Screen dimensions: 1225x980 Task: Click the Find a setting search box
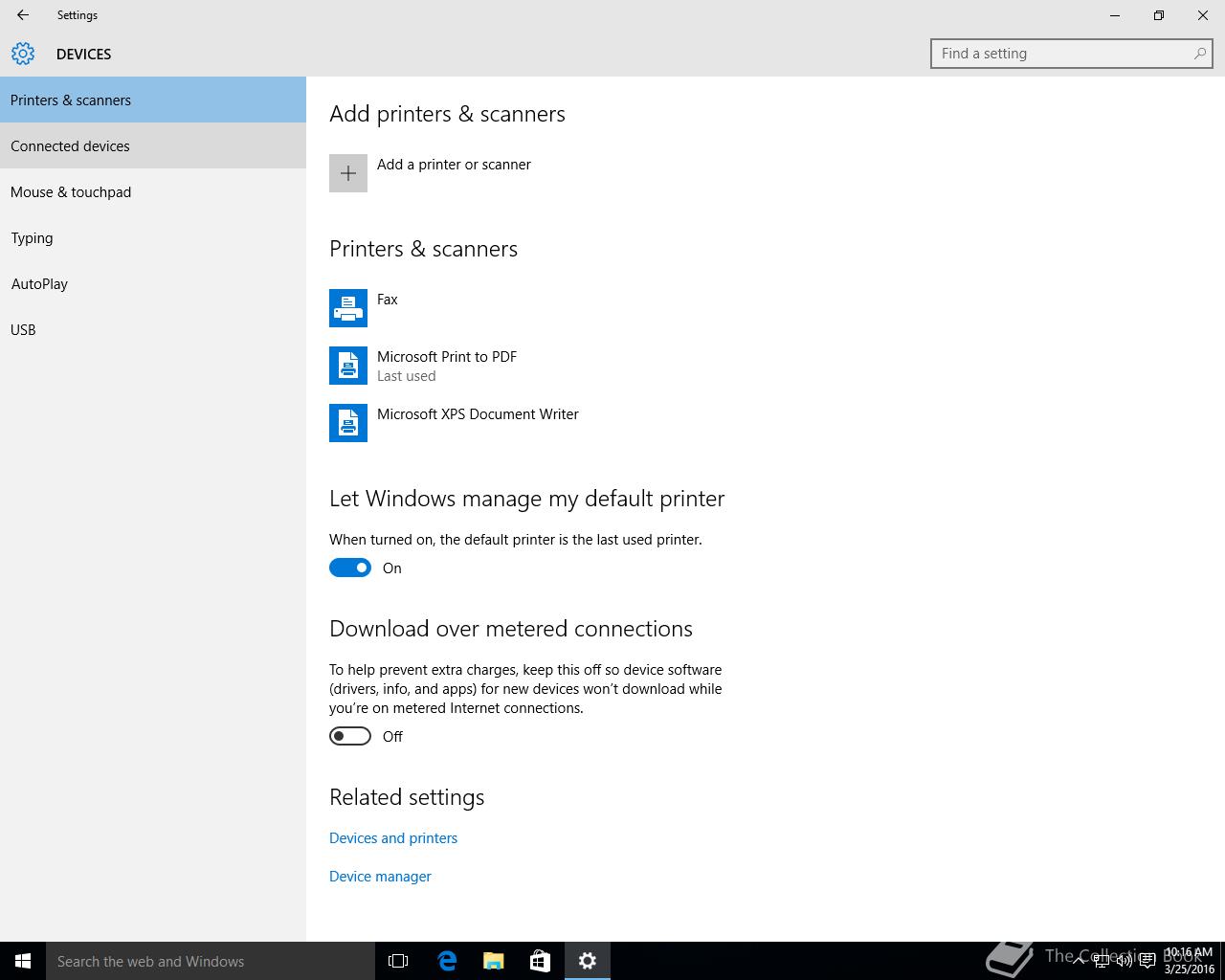(1062, 54)
